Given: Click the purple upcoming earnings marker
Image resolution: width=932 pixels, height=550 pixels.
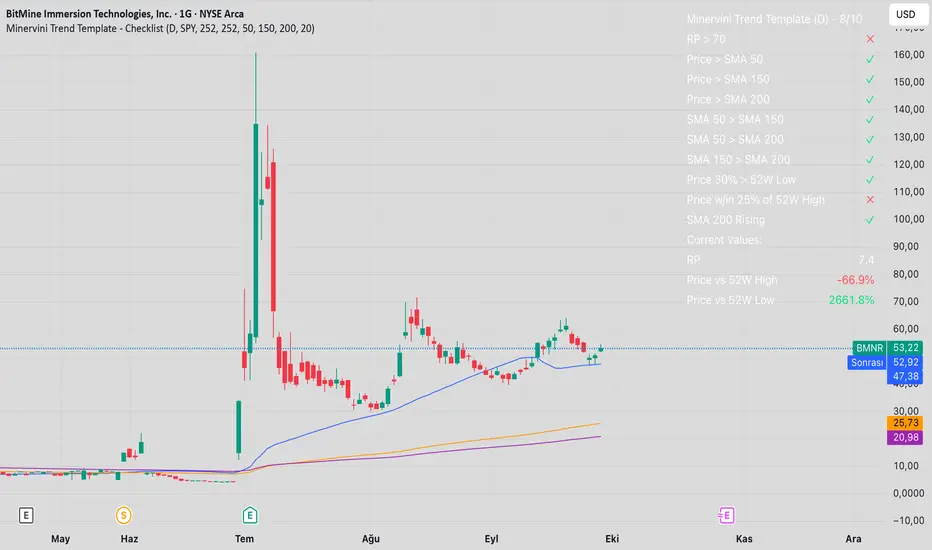Looking at the screenshot, I should 726,515.
